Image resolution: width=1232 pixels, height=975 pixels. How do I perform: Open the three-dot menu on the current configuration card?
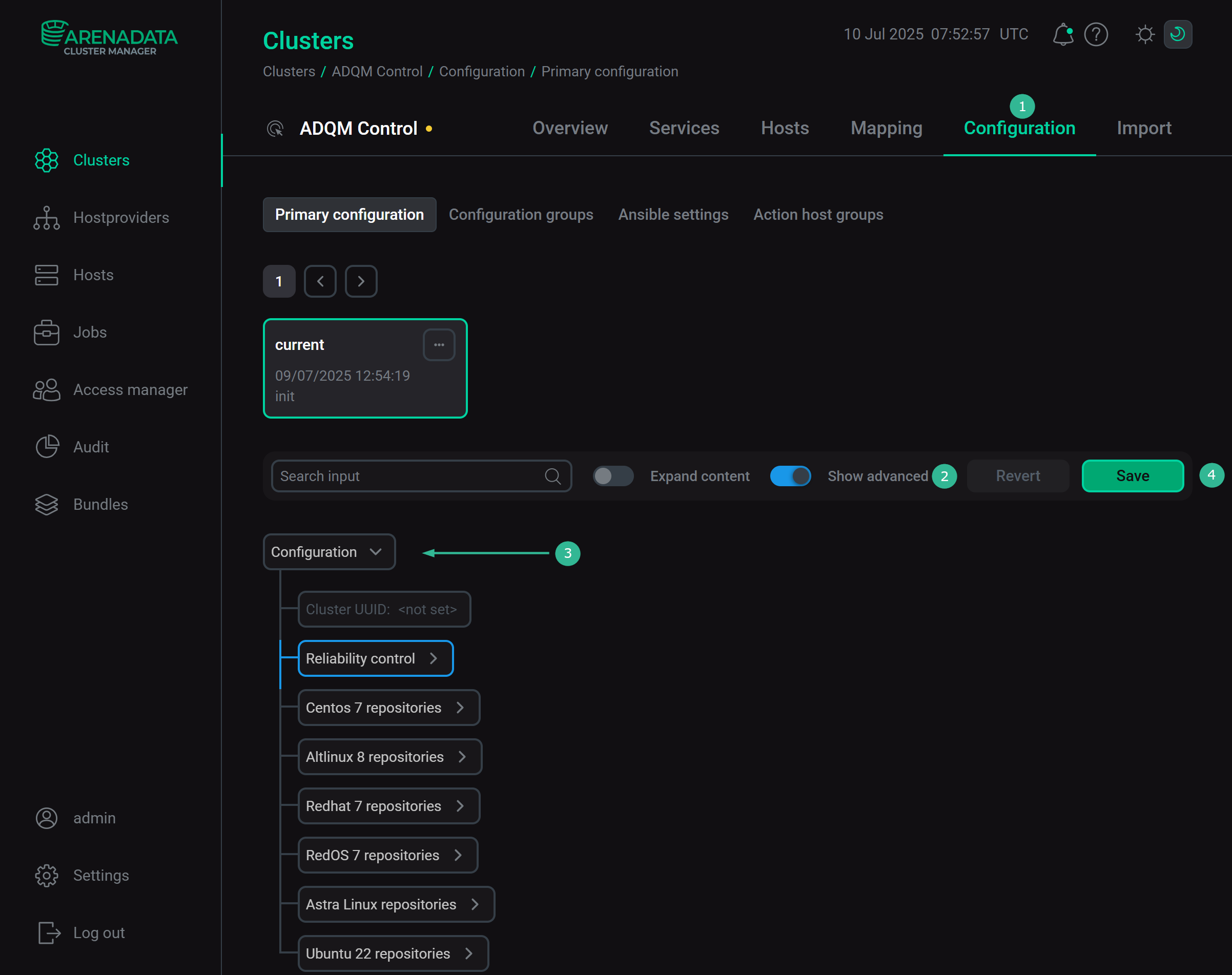439,344
